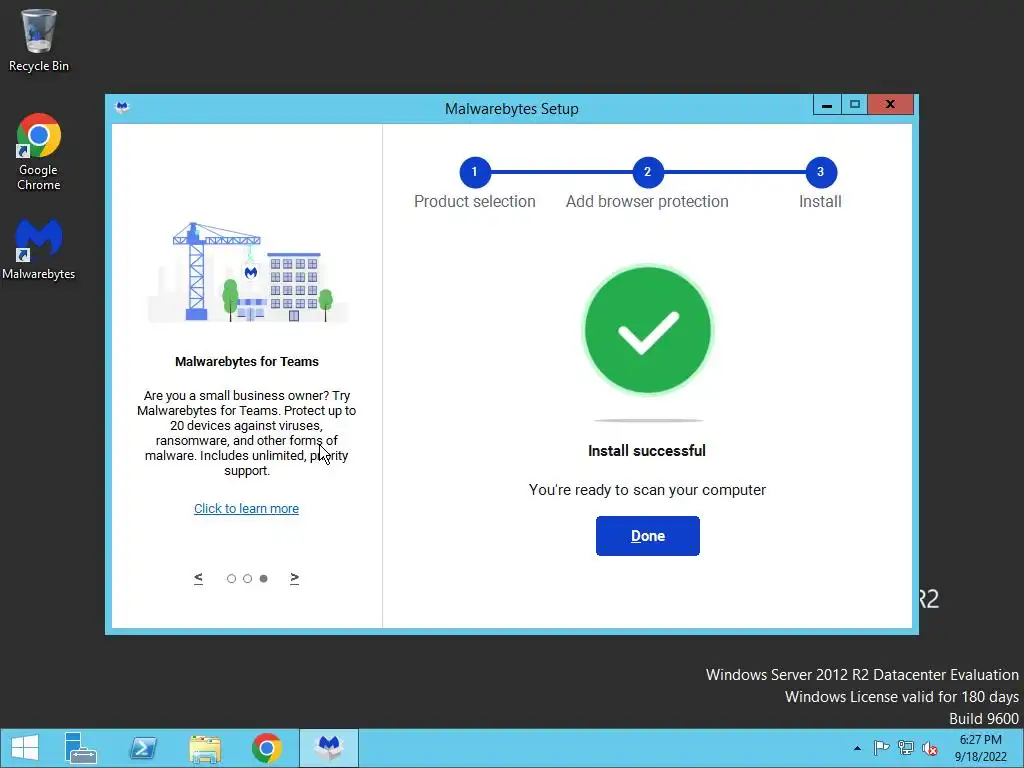This screenshot has width=1024, height=768.
Task: Click the Malwarebytes logo in the title bar
Action: 122,108
